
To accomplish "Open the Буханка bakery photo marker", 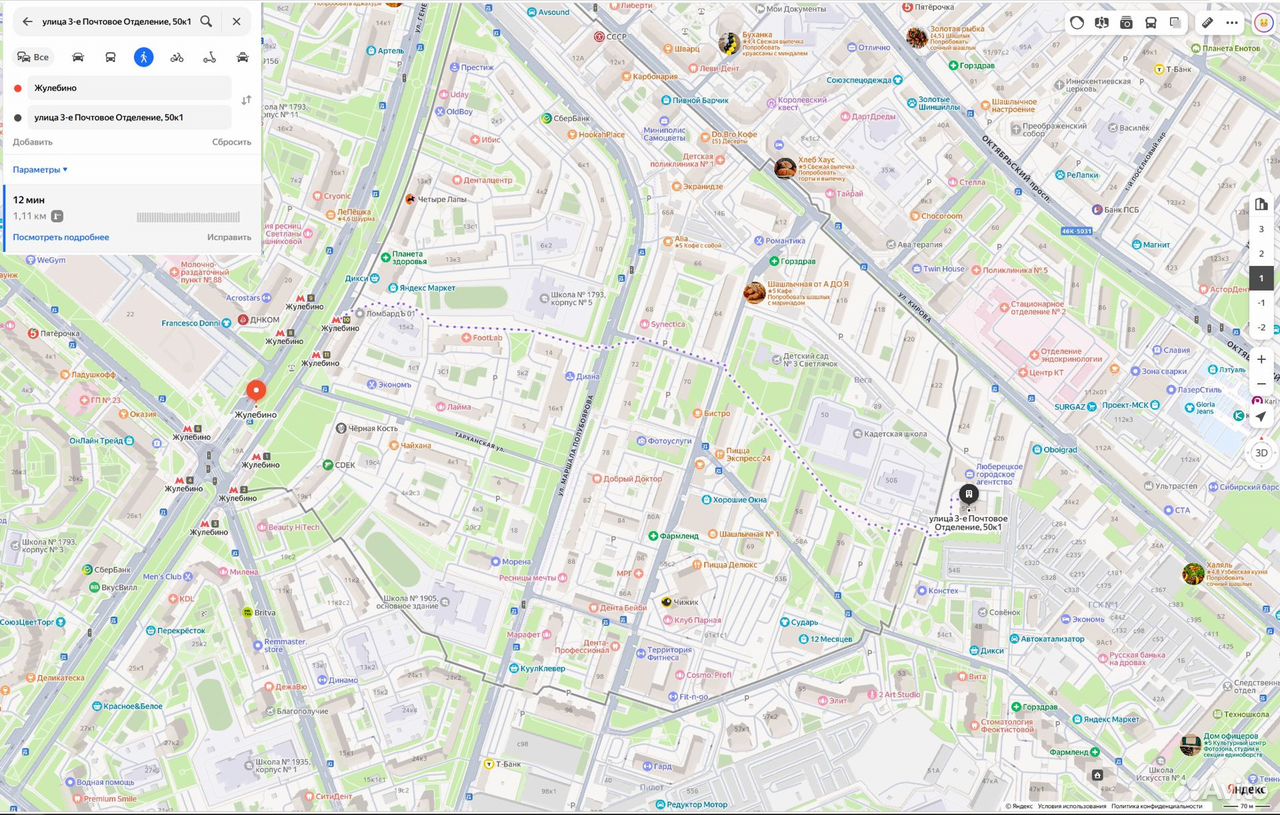I will pos(729,42).
